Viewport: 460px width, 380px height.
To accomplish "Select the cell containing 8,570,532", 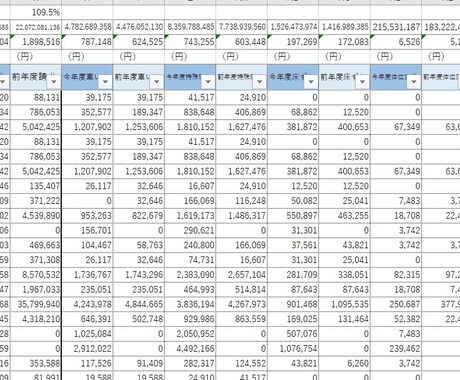I will [36, 275].
